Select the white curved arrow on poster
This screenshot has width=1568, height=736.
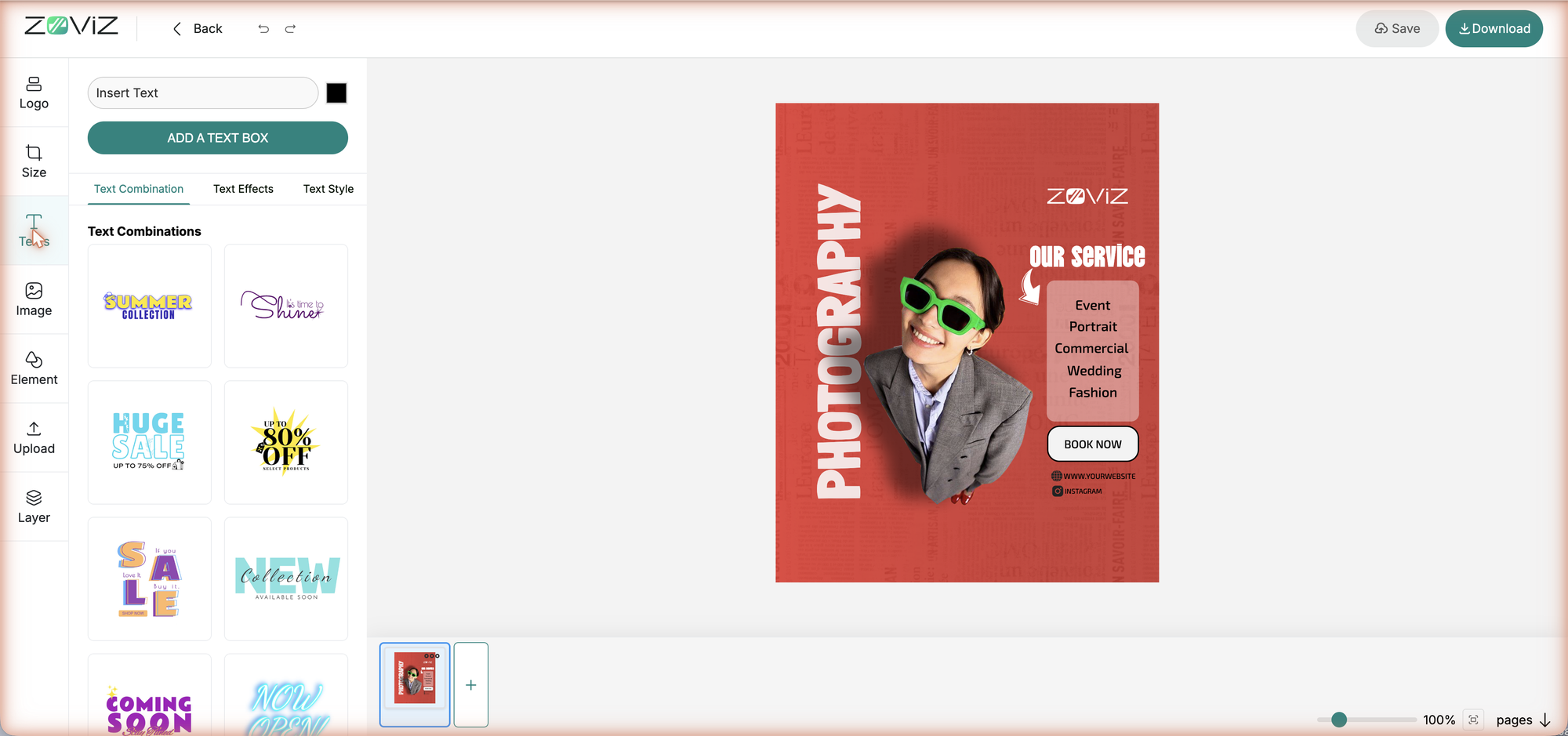pyautogui.click(x=1030, y=287)
